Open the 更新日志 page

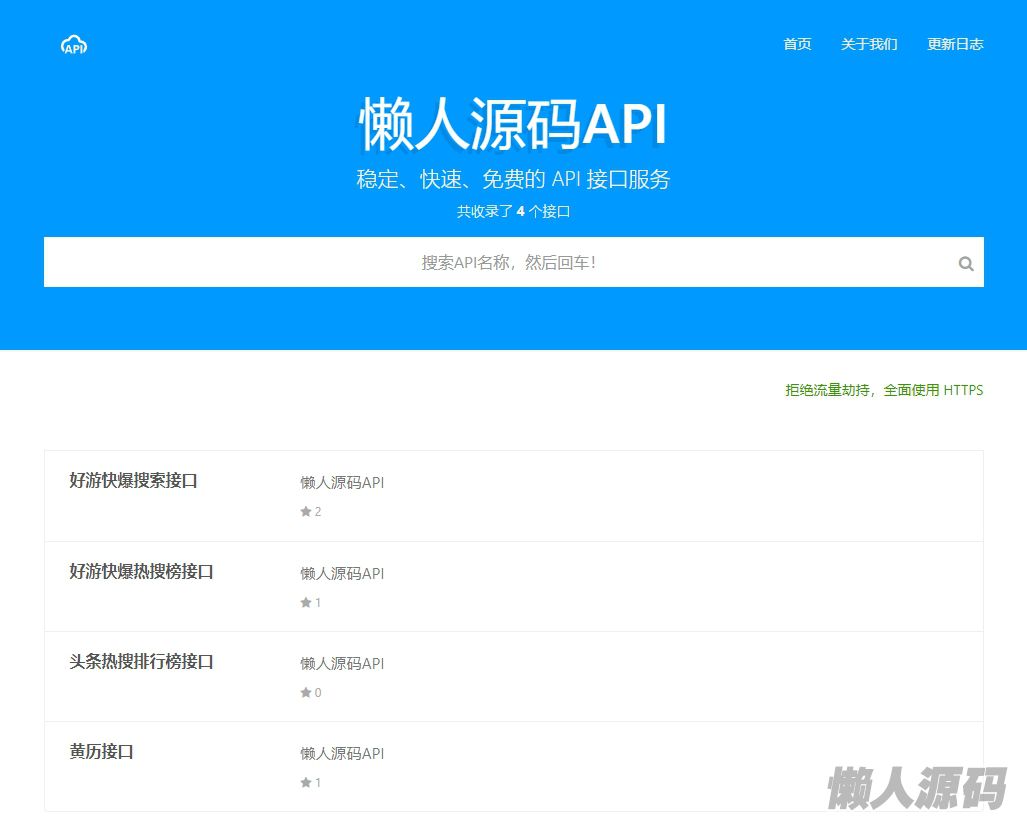(x=955, y=44)
